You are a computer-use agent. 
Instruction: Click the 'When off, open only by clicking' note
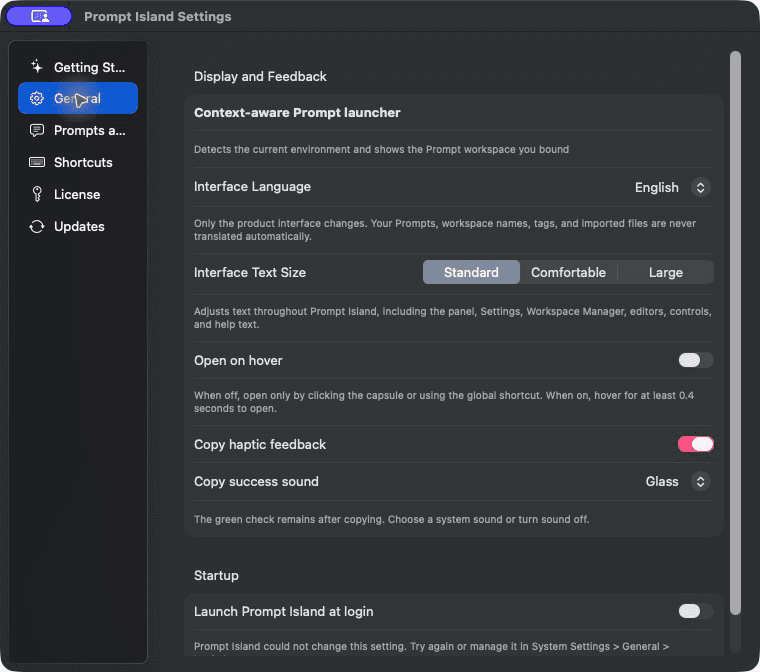click(444, 402)
